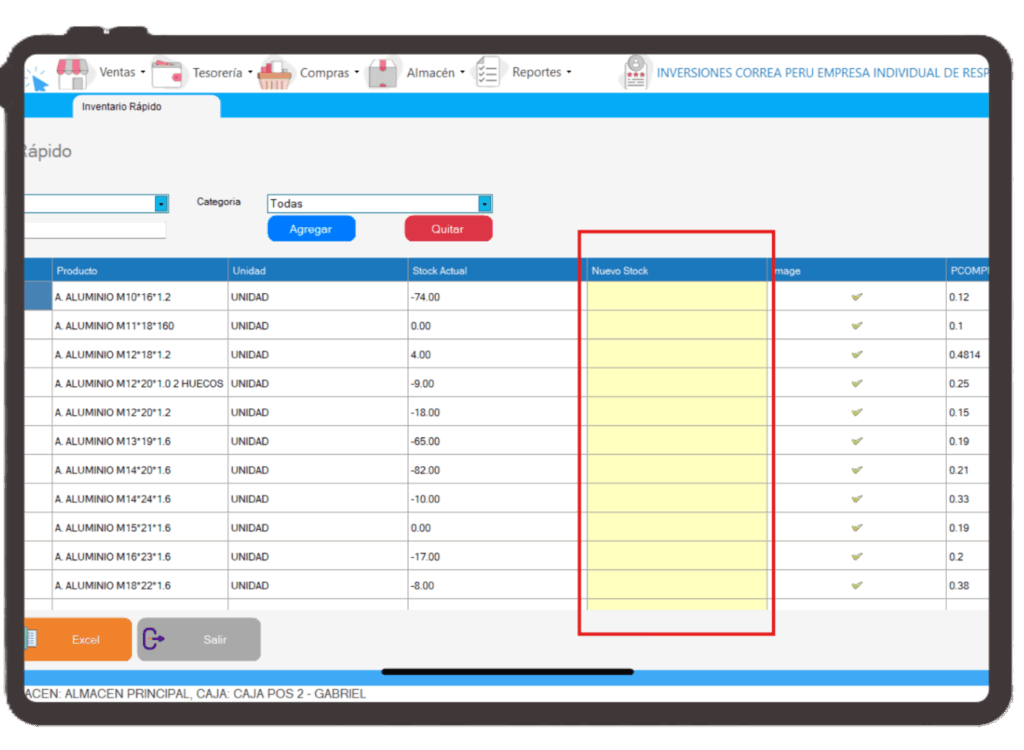This screenshot has width=1024, height=750.
Task: Switch to the Inventario Rápido tab
Action: pos(122,107)
